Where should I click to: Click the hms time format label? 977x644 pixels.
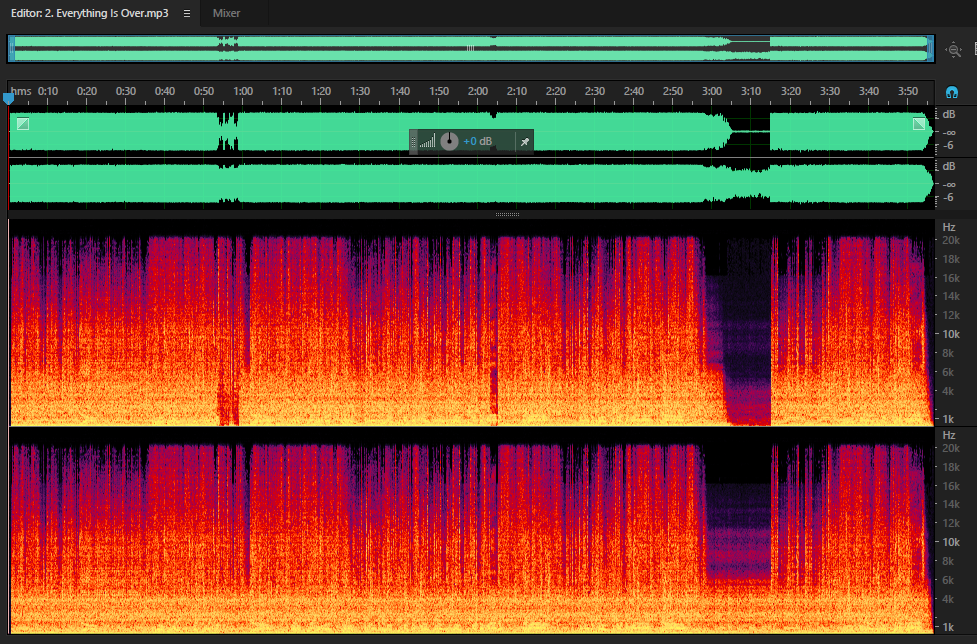tap(21, 91)
